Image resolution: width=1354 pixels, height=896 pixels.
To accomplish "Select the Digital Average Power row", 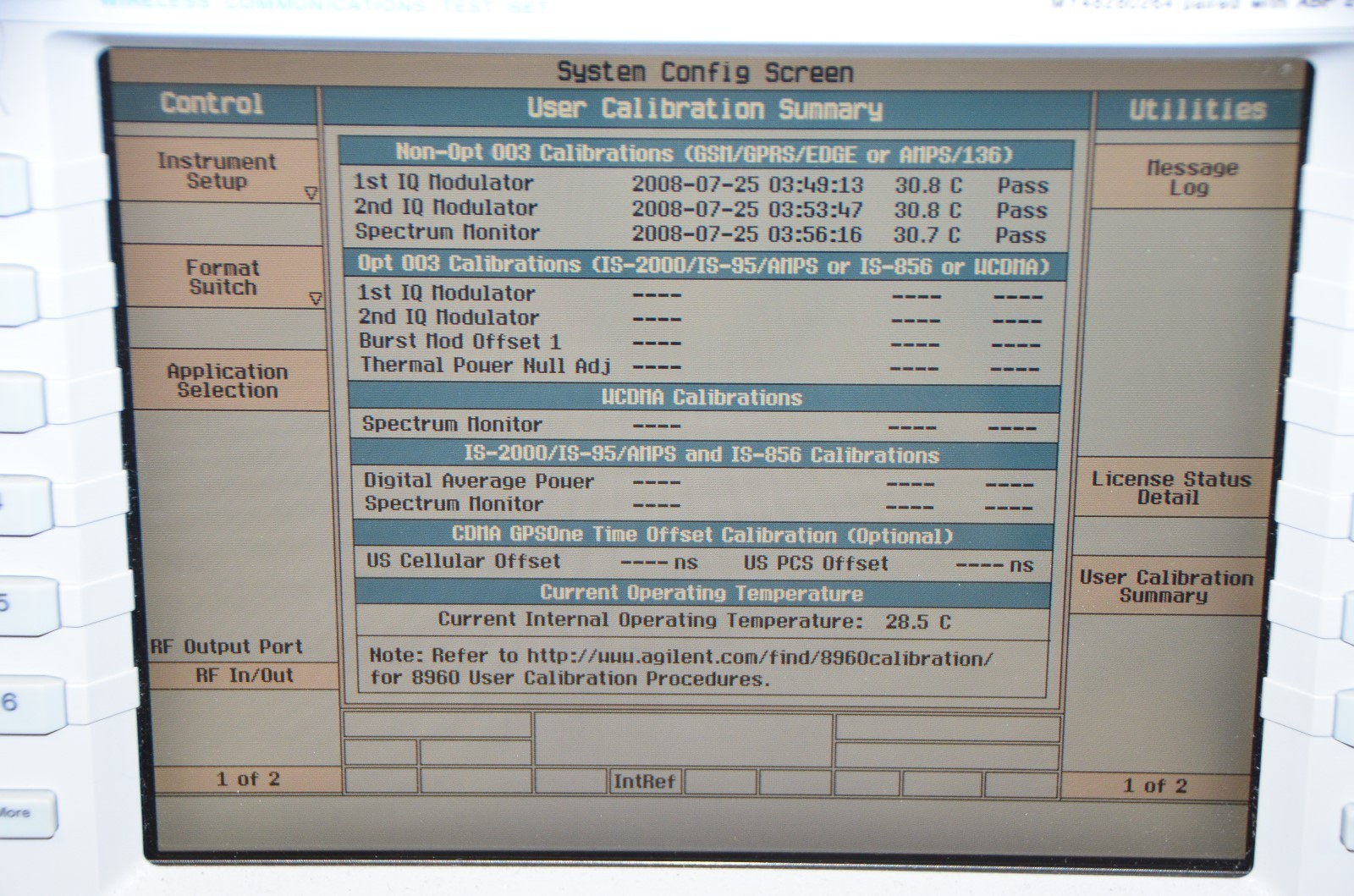I will click(x=478, y=481).
